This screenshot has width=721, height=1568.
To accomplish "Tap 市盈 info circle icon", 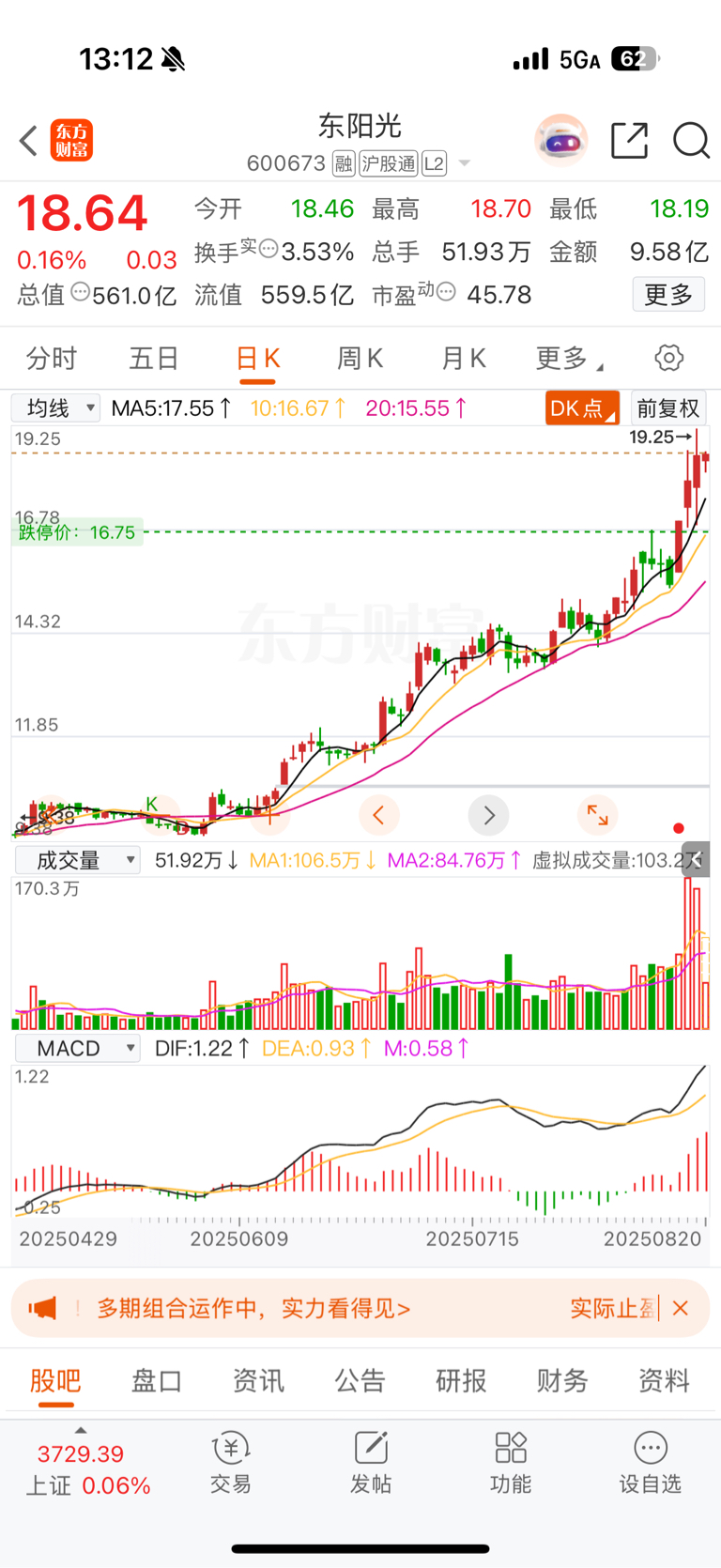I will click(x=446, y=292).
